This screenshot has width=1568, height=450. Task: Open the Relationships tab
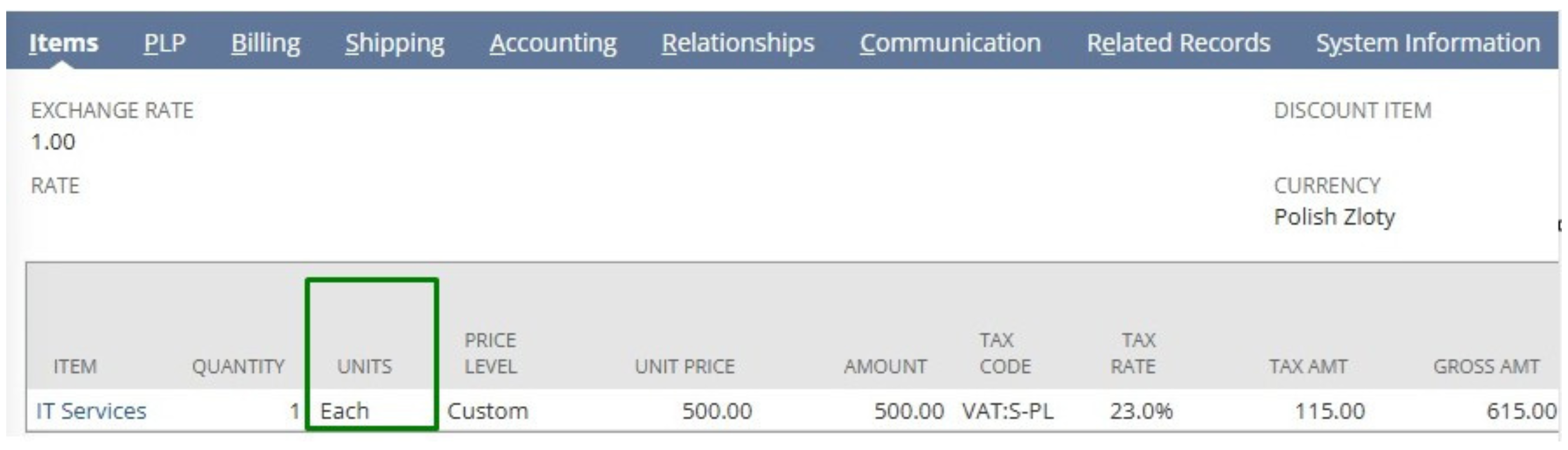(x=738, y=43)
